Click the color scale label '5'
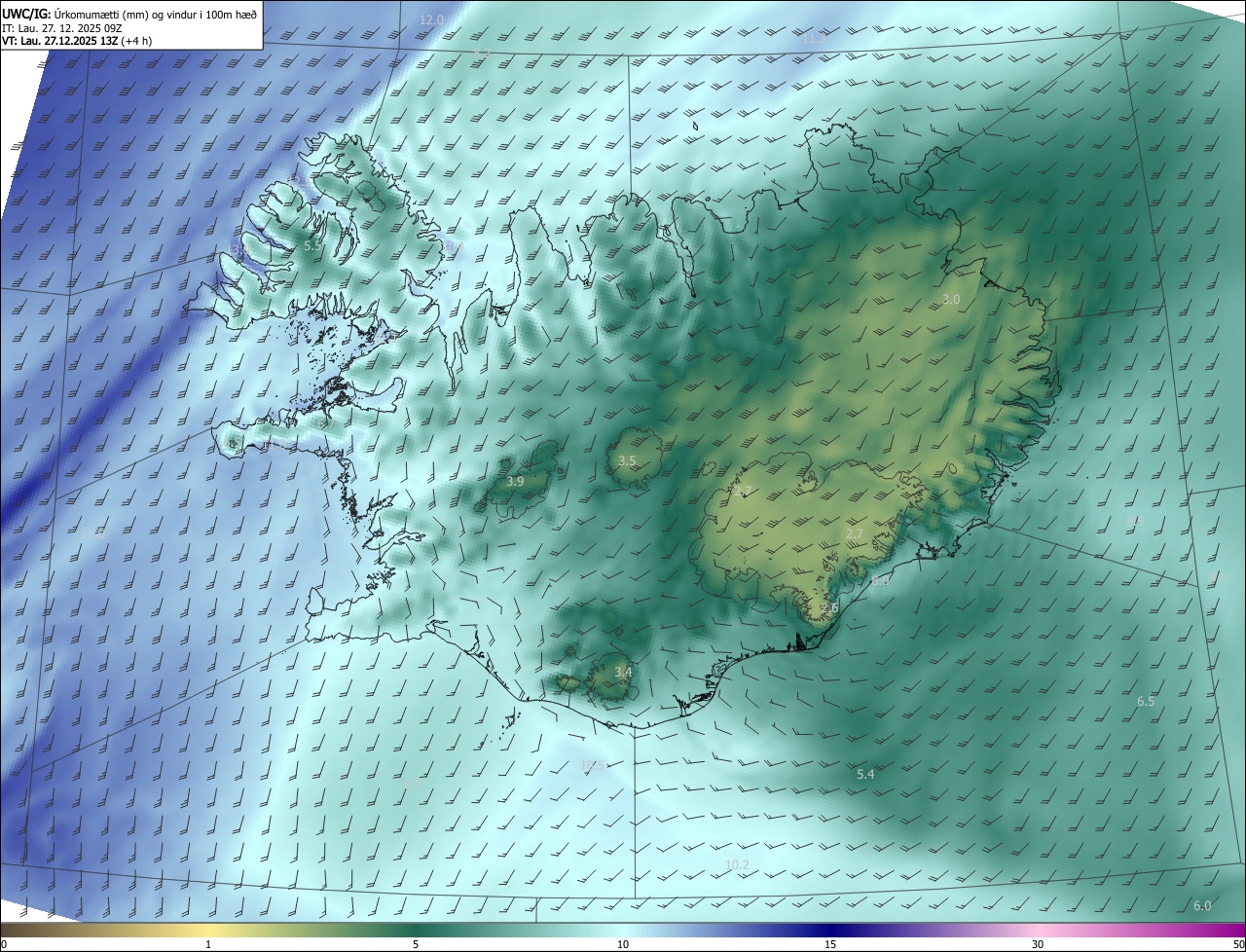The height and width of the screenshot is (952, 1246). pos(416,944)
